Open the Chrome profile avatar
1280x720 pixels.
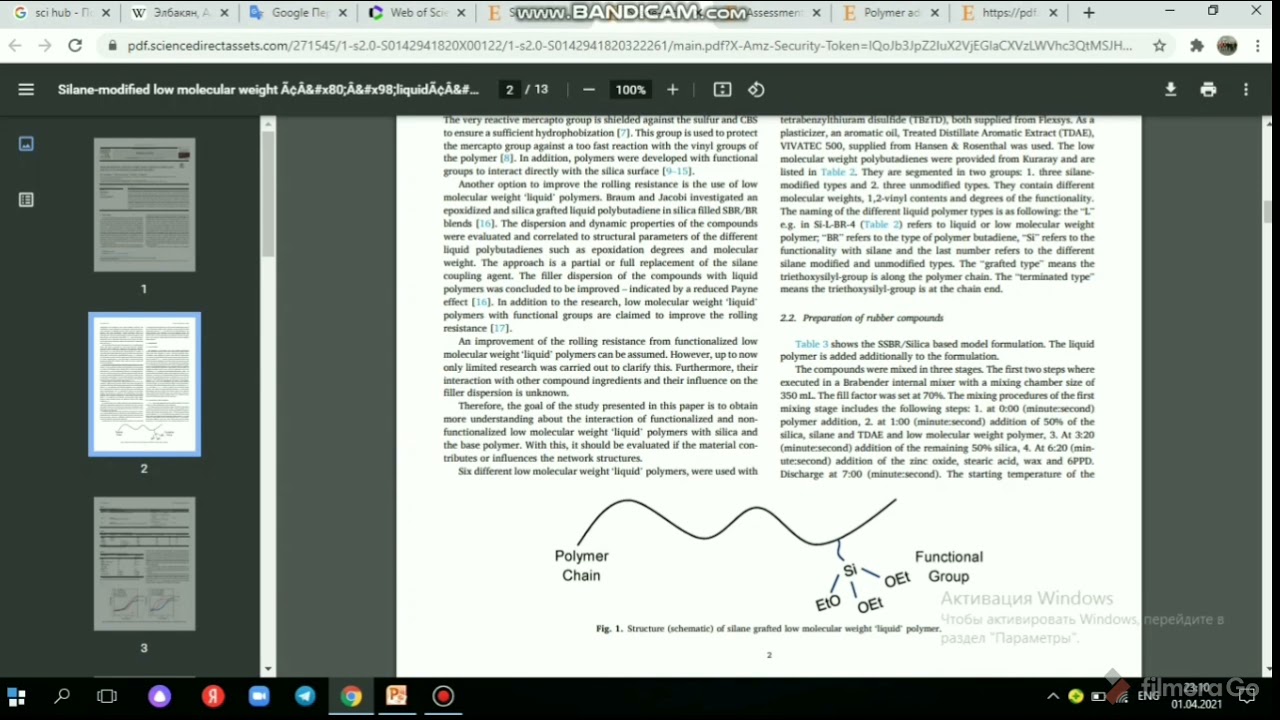(x=1227, y=46)
